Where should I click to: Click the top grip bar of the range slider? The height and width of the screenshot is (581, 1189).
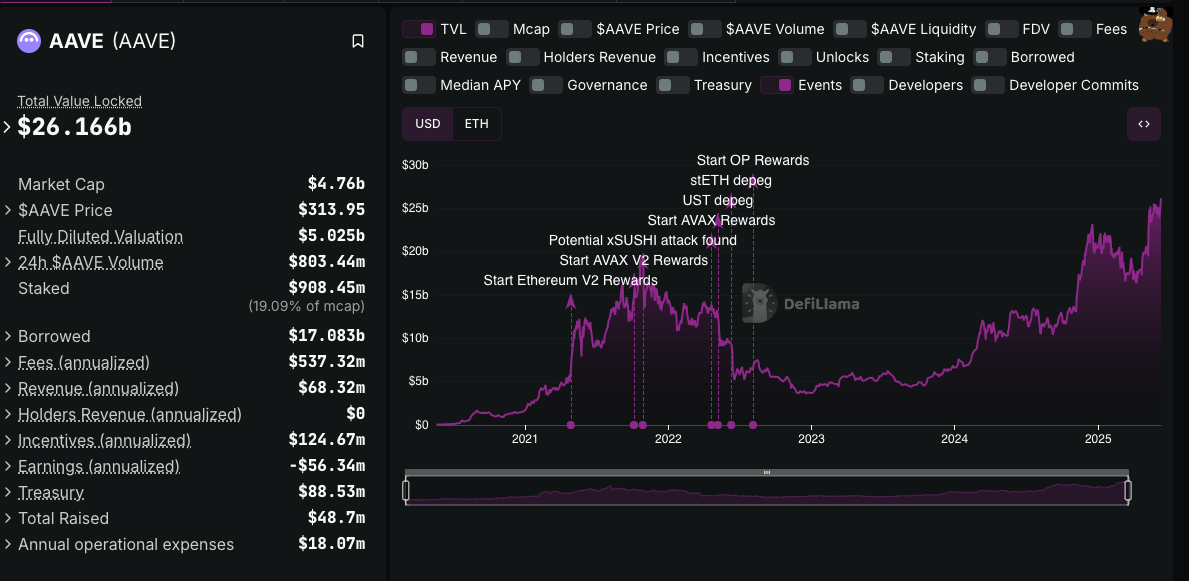point(767,473)
